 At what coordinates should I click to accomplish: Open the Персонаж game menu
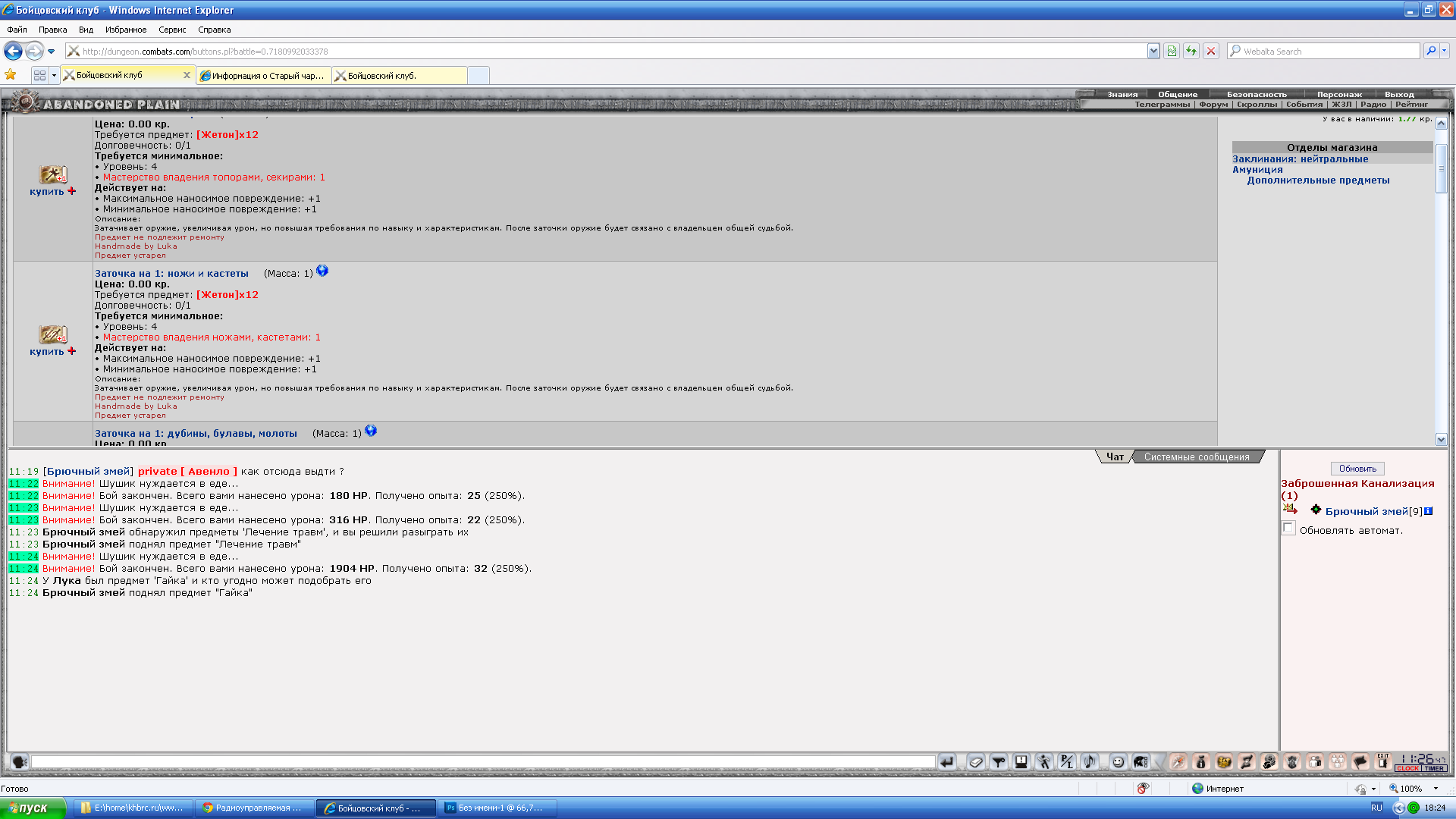1339,94
